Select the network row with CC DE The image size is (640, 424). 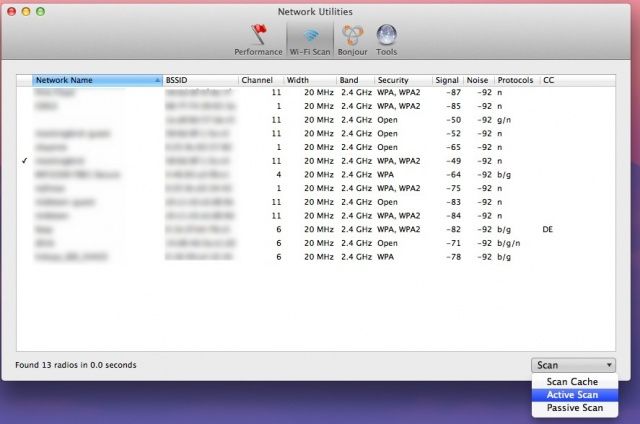tap(300, 228)
